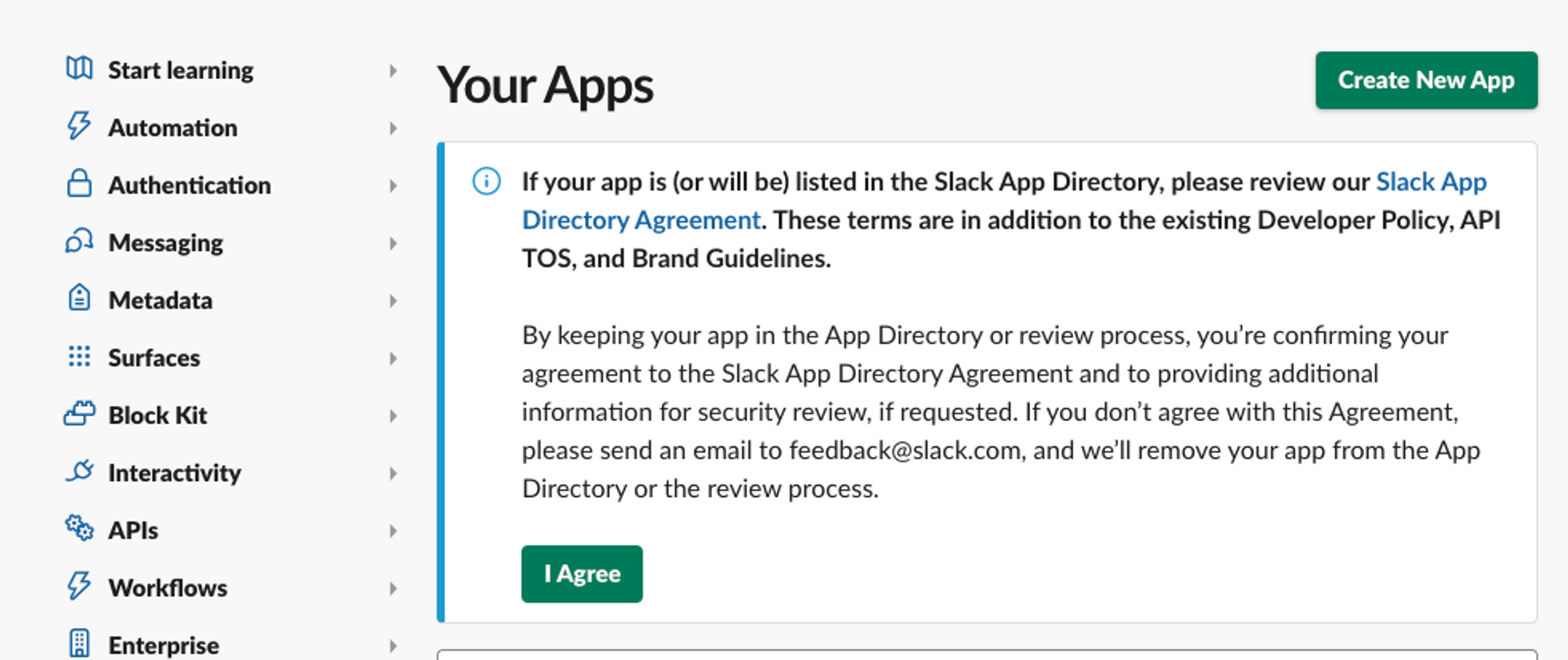Expand the Start learning section arrow
Image resolution: width=1568 pixels, height=660 pixels.
[393, 71]
